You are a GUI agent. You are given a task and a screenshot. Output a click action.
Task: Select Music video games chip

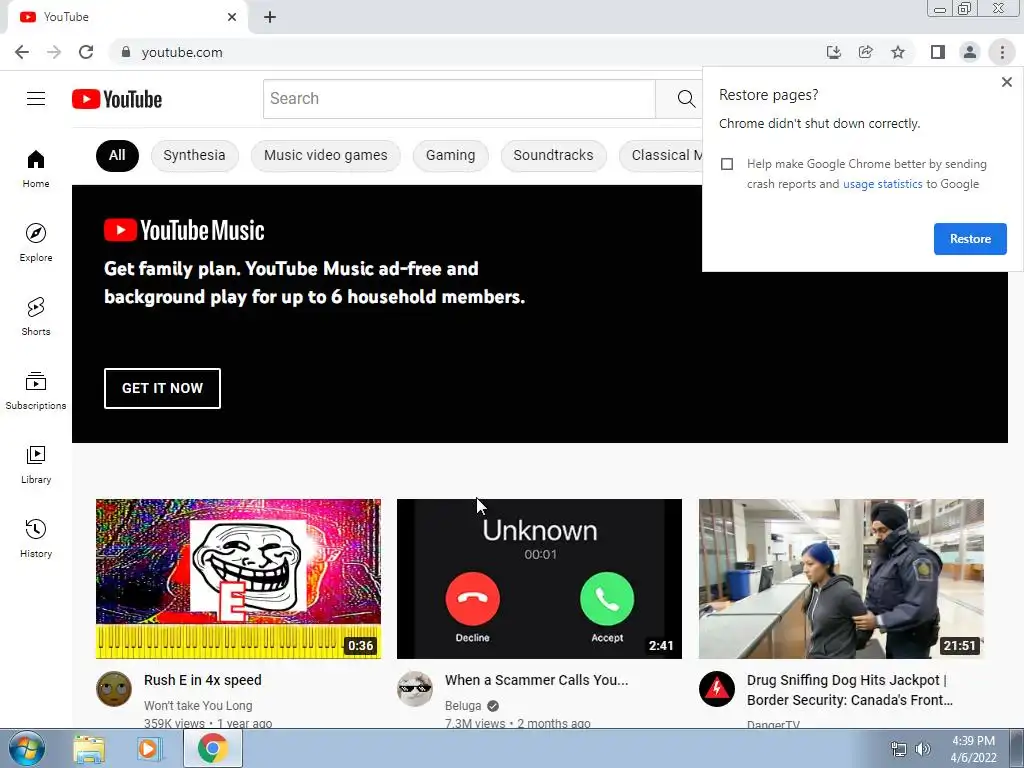coord(325,155)
